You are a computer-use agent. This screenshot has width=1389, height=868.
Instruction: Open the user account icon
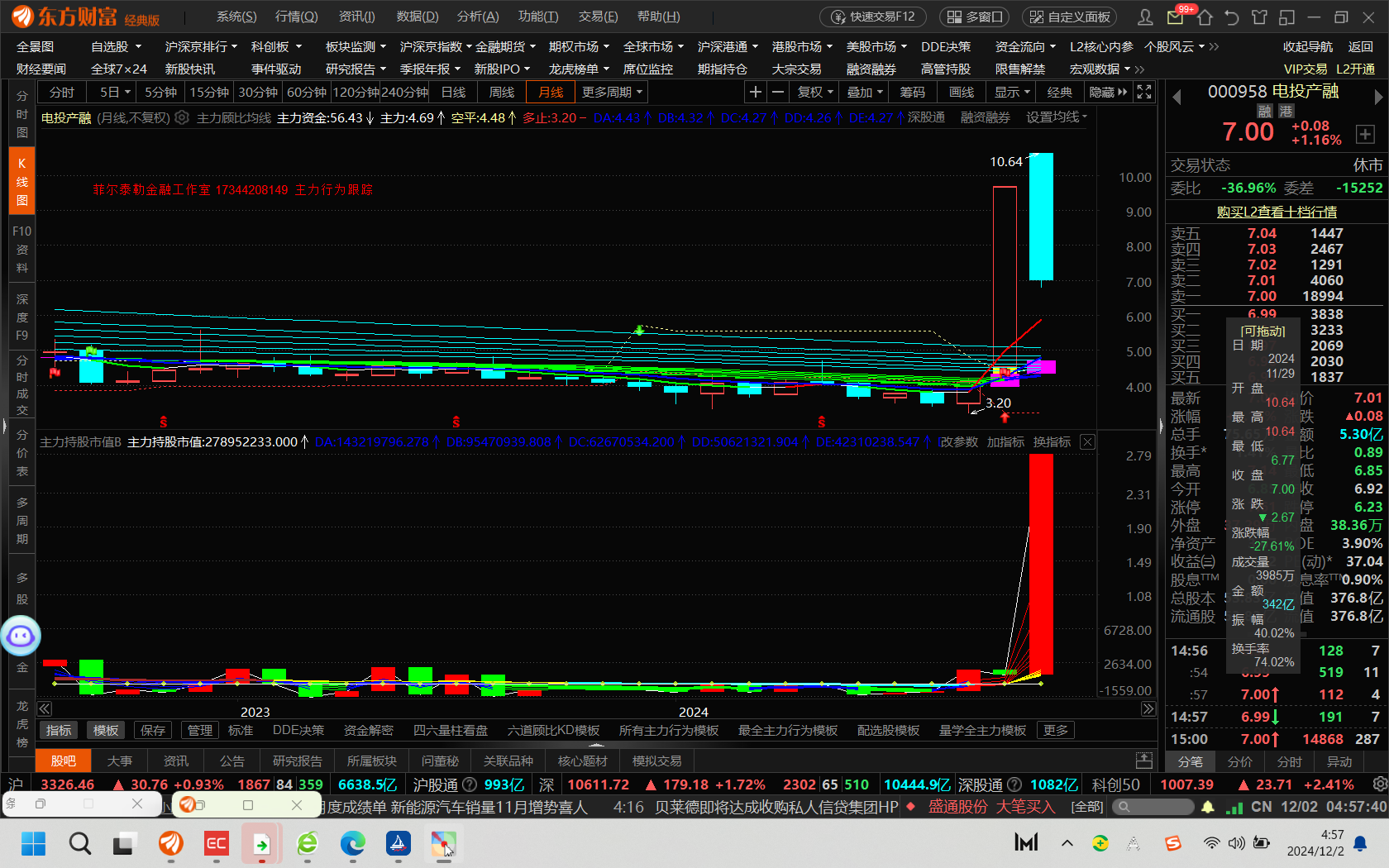(1145, 17)
